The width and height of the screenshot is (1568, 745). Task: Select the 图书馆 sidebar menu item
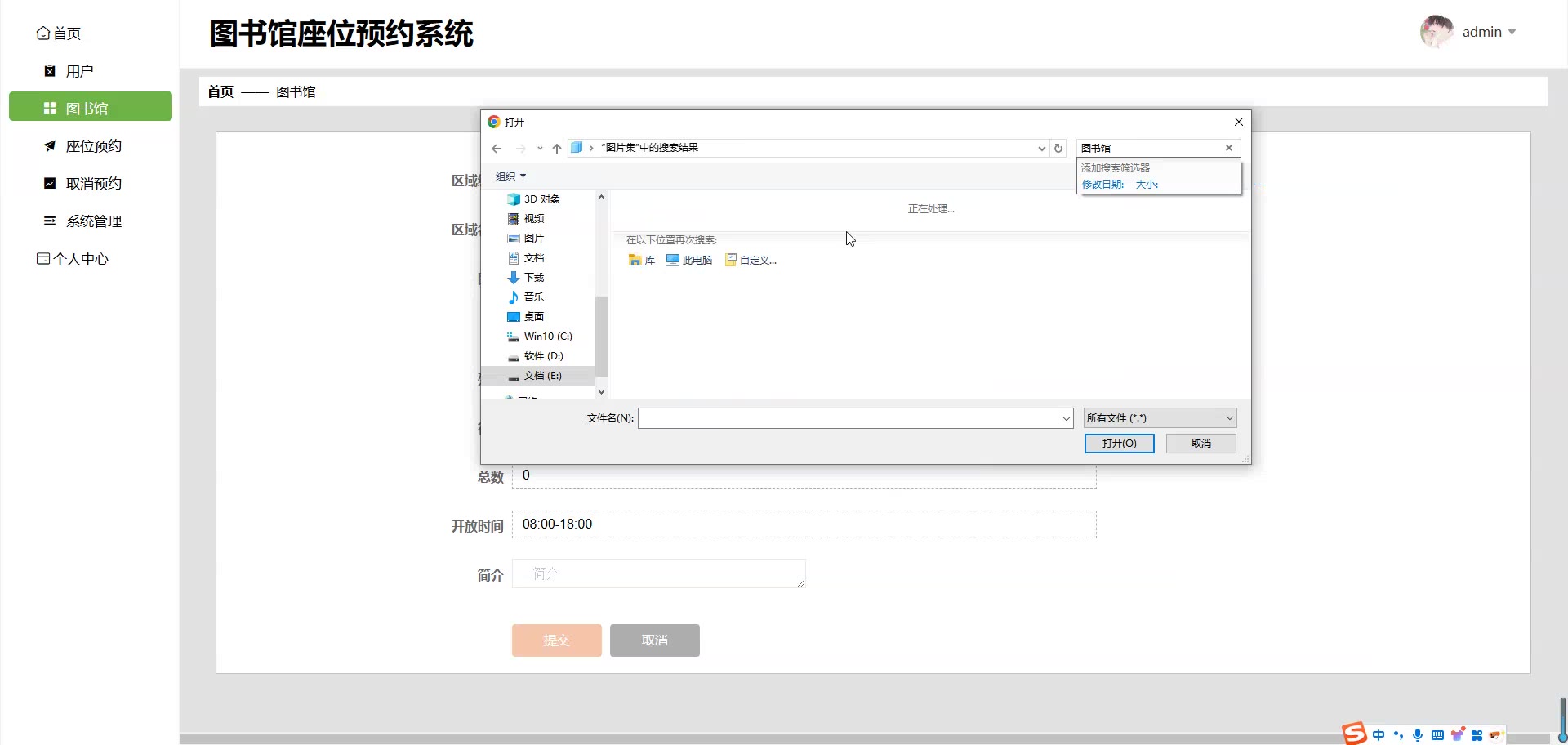click(x=91, y=107)
